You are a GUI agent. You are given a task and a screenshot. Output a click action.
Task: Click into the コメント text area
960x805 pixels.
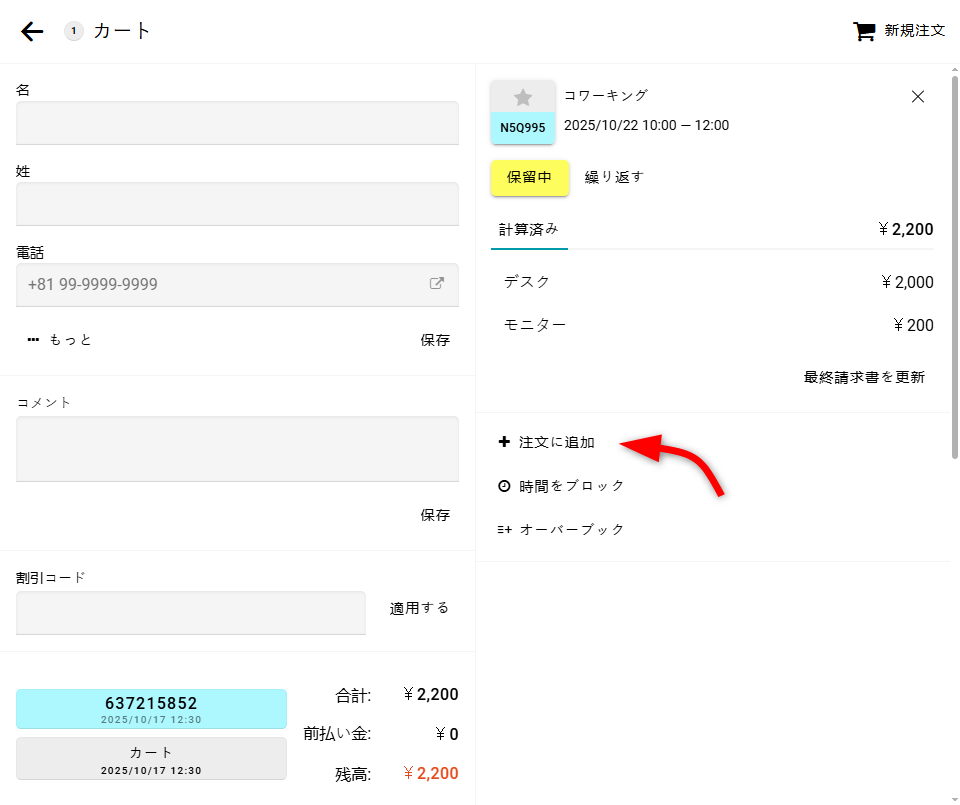point(237,449)
